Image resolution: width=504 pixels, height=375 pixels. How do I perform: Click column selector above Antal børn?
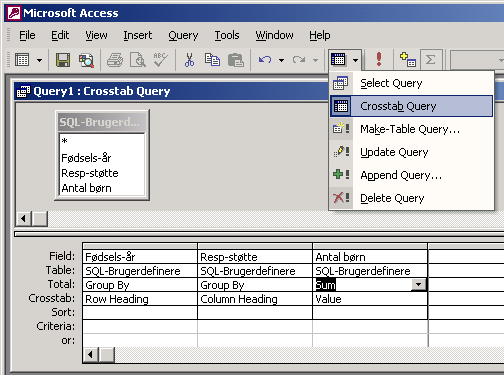(370, 246)
